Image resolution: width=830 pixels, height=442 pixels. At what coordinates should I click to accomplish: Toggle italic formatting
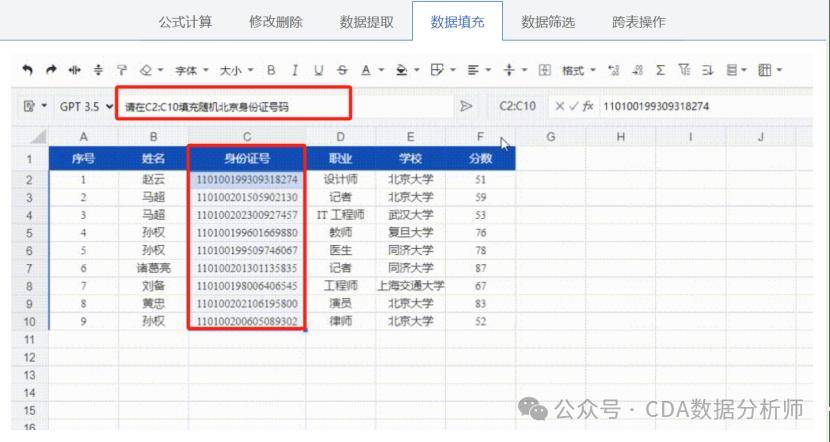(x=294, y=70)
